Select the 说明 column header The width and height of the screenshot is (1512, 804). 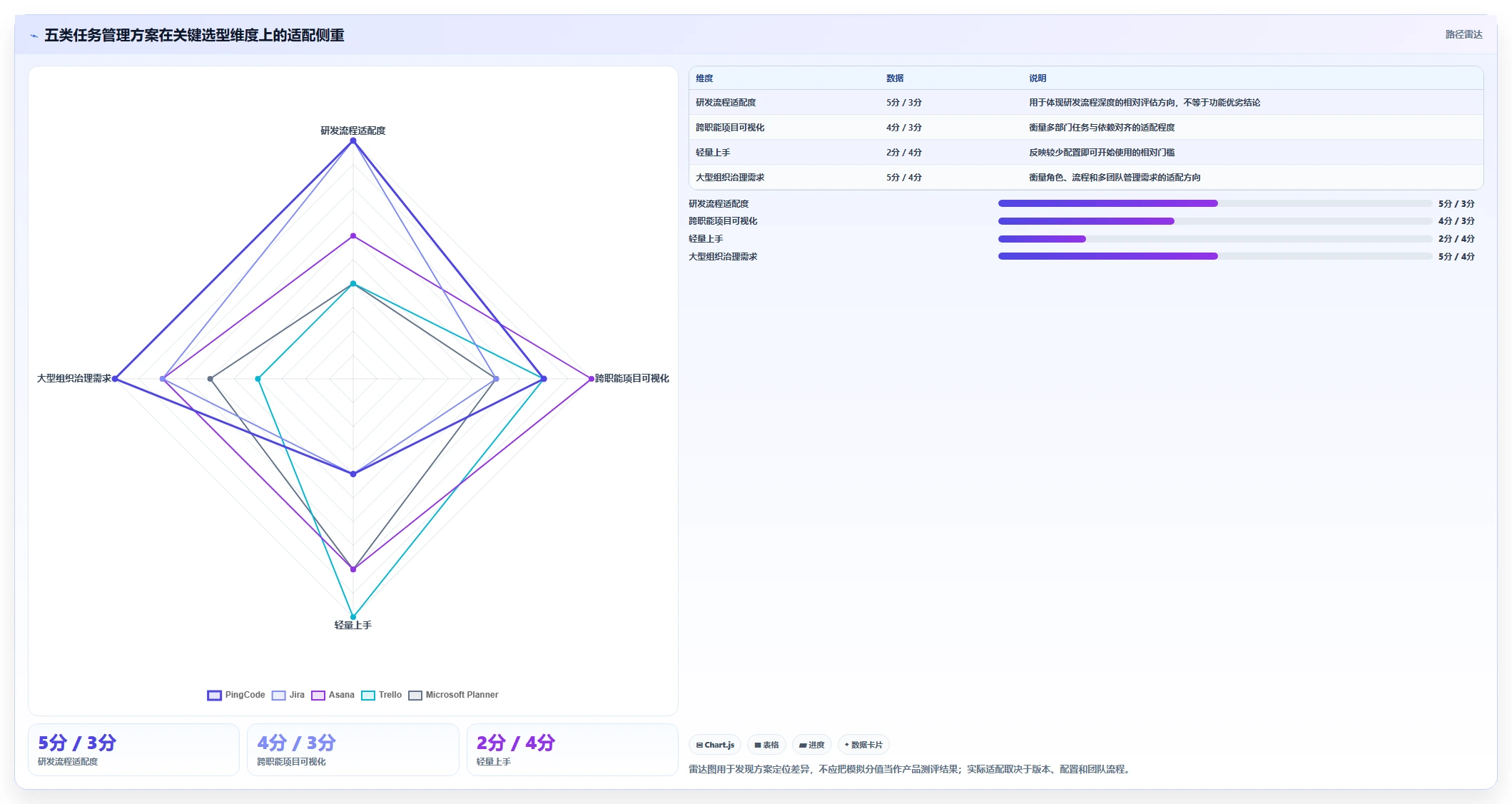(1037, 78)
